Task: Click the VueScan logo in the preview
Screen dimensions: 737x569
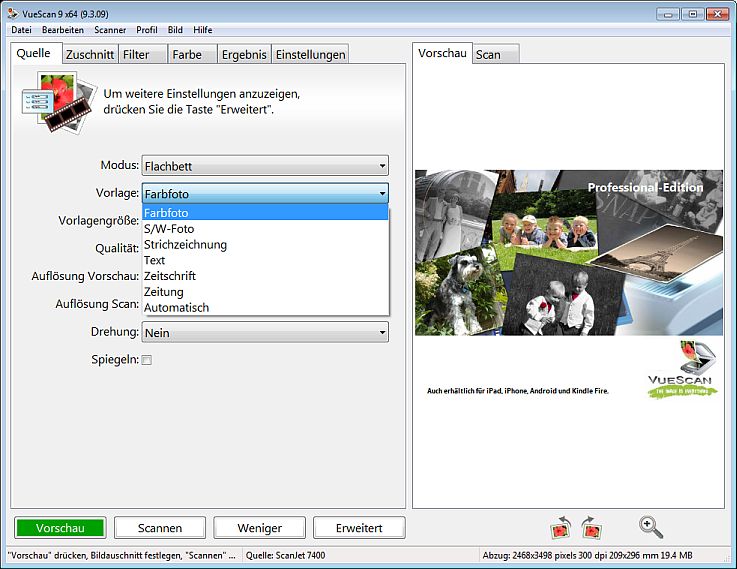Action: click(x=682, y=370)
